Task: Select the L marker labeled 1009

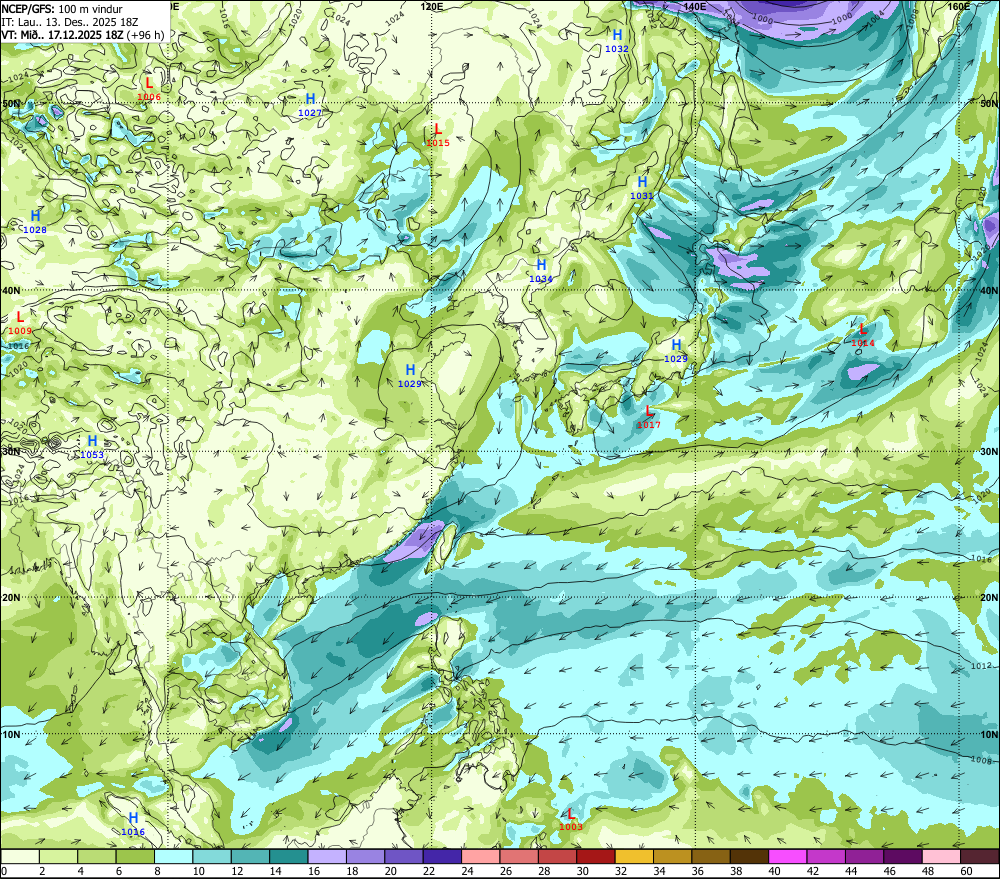Action: point(20,316)
